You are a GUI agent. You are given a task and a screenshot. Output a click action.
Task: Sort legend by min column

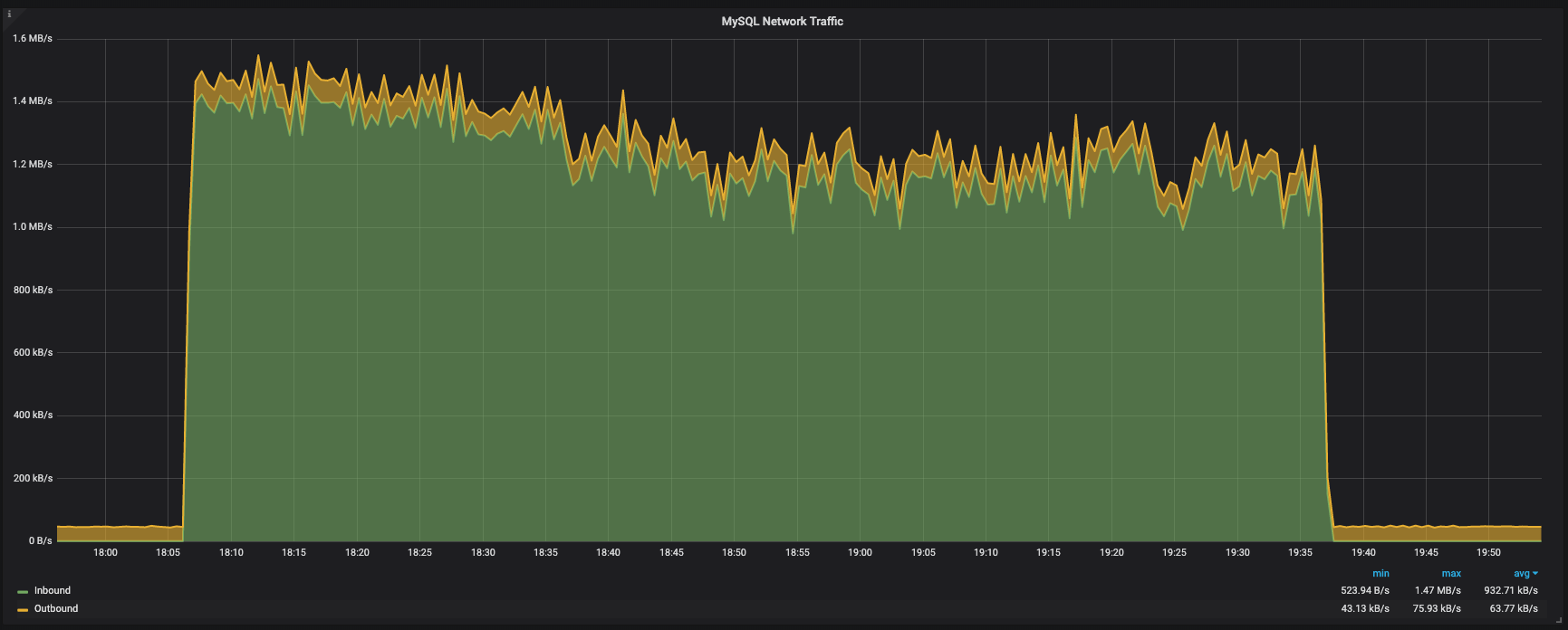click(x=1380, y=574)
